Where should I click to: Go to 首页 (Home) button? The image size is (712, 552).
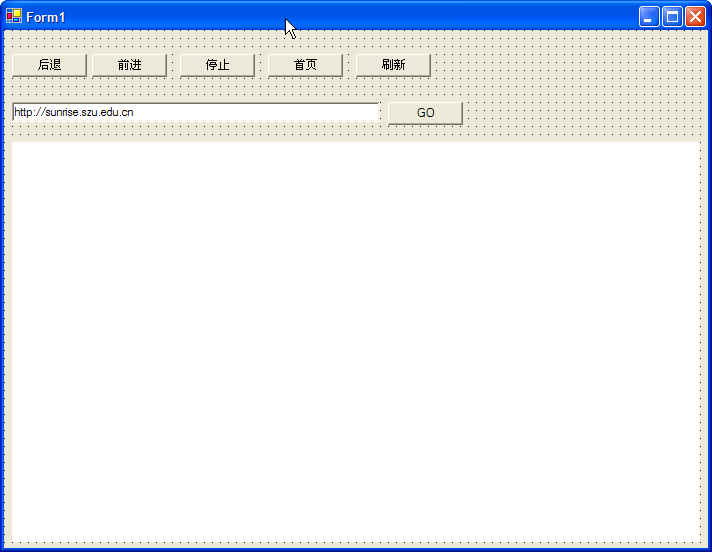[305, 65]
